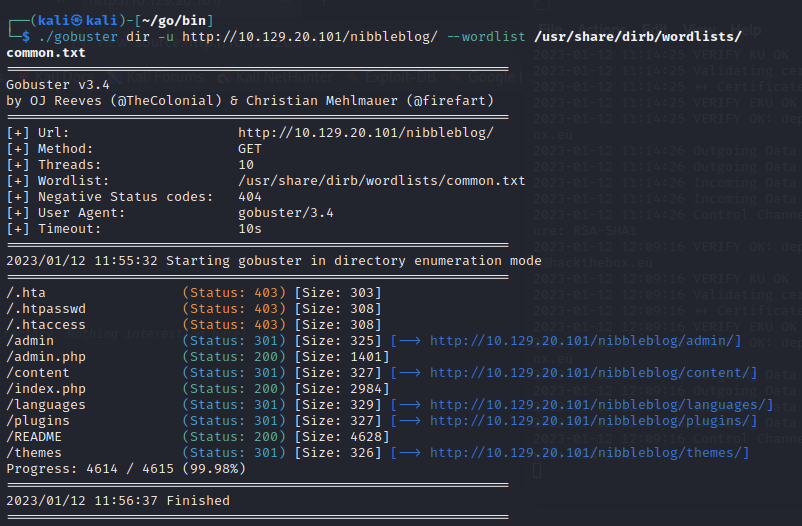Click the wordlist path in the command line
Viewport: 802px width, 526px height.
pyautogui.click(x=637, y=37)
